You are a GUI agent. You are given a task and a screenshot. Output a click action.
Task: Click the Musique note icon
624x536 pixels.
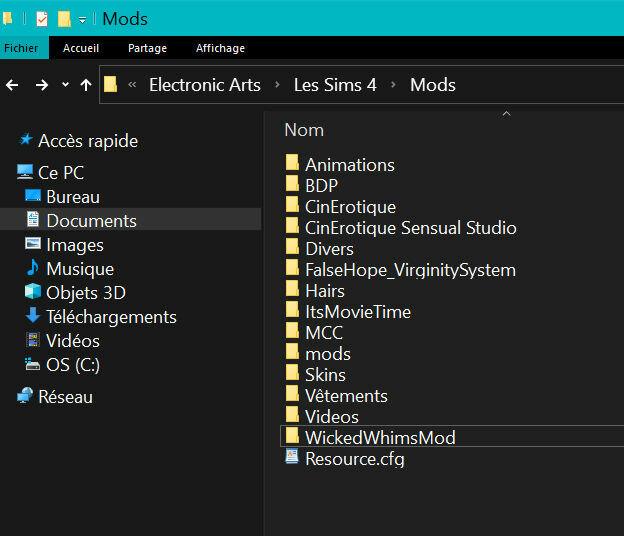tap(33, 267)
